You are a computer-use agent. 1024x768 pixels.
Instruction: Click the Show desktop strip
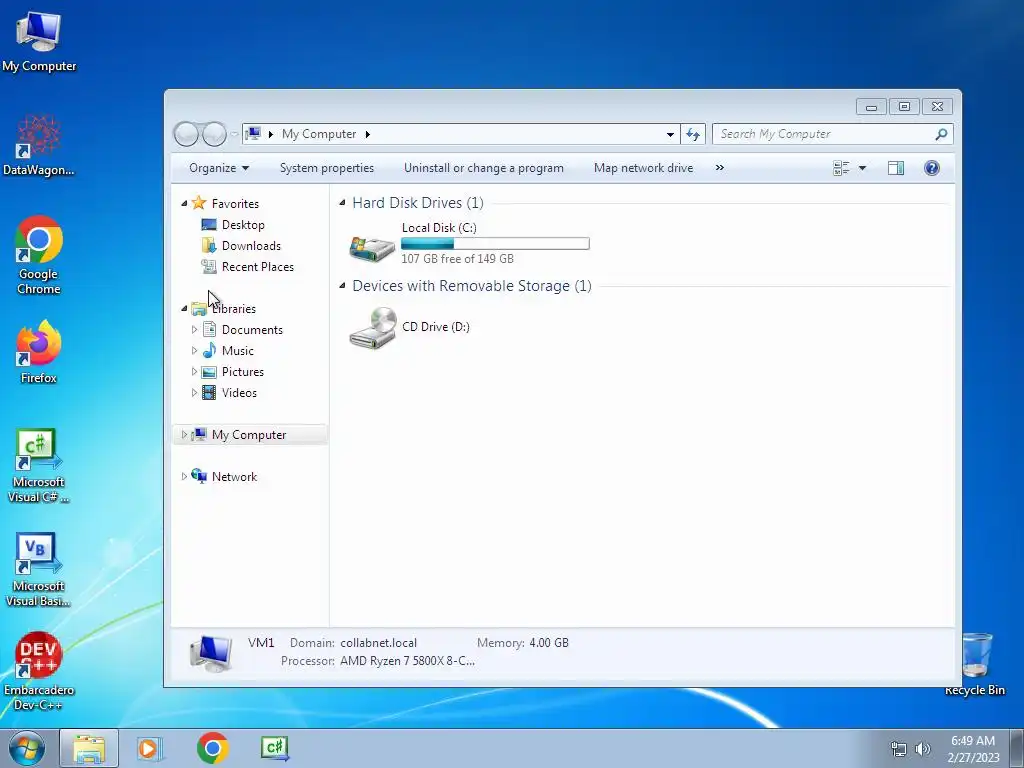1017,749
